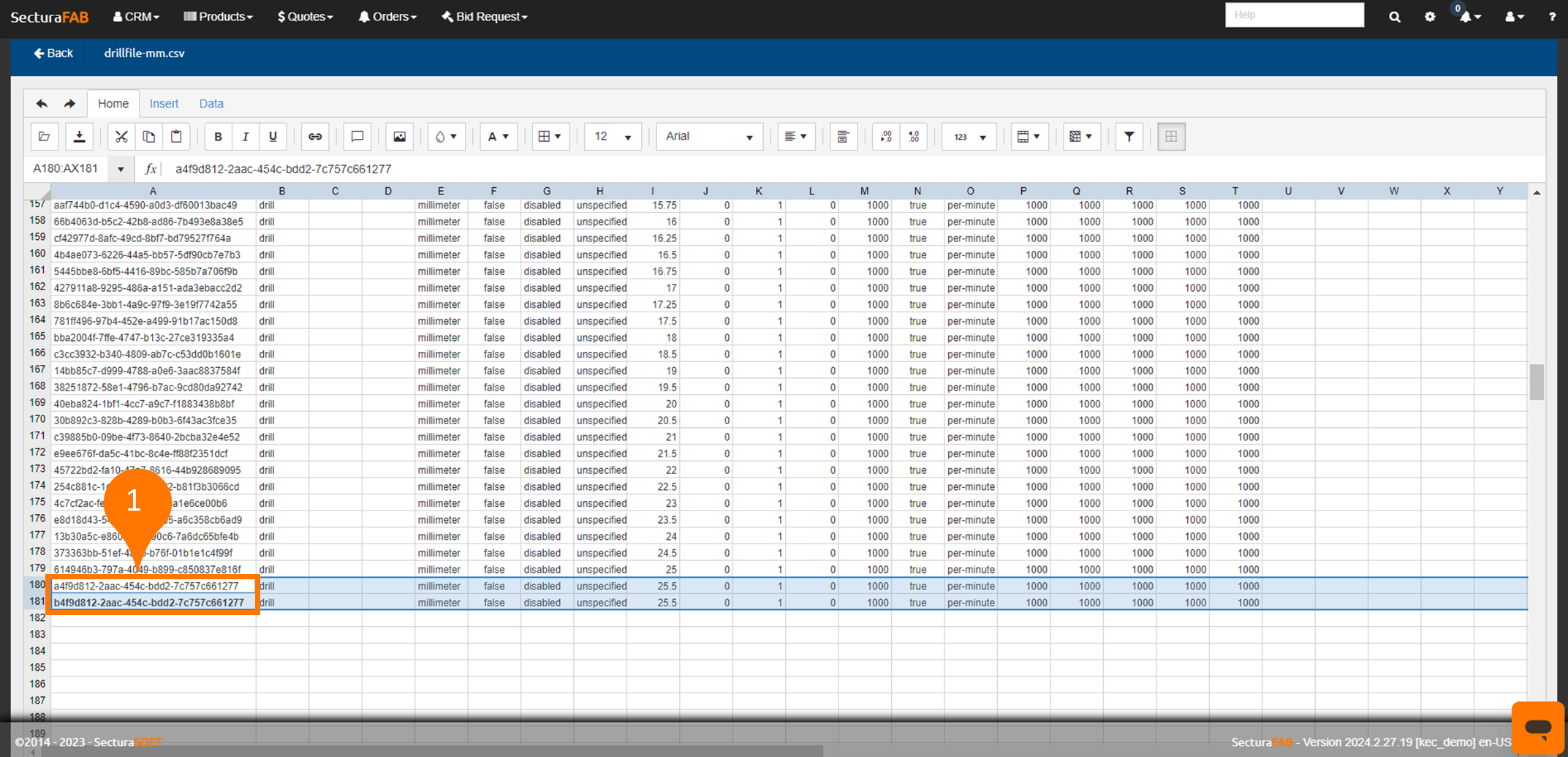Toggle gridlines button in the toolbar

[1171, 137]
